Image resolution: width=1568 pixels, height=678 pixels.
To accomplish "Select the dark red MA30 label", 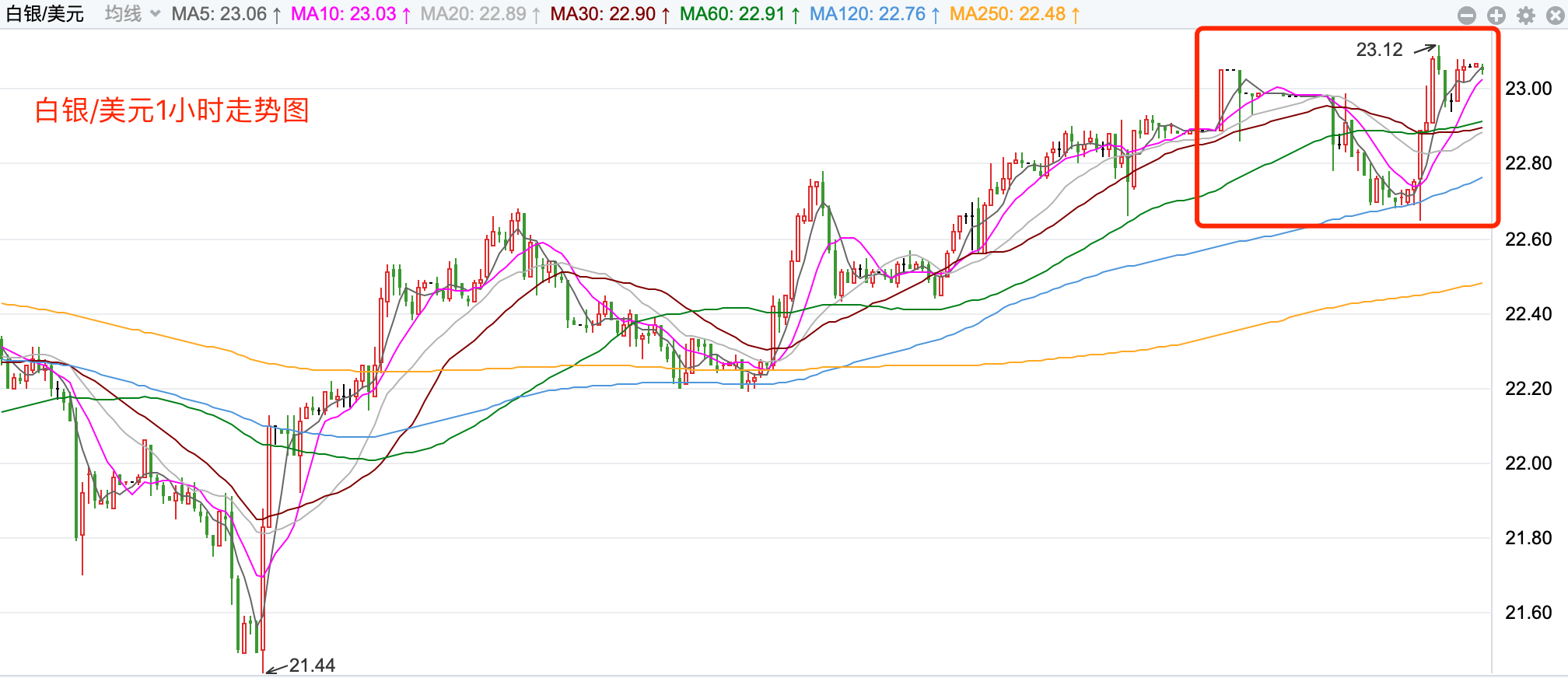I will [610, 14].
